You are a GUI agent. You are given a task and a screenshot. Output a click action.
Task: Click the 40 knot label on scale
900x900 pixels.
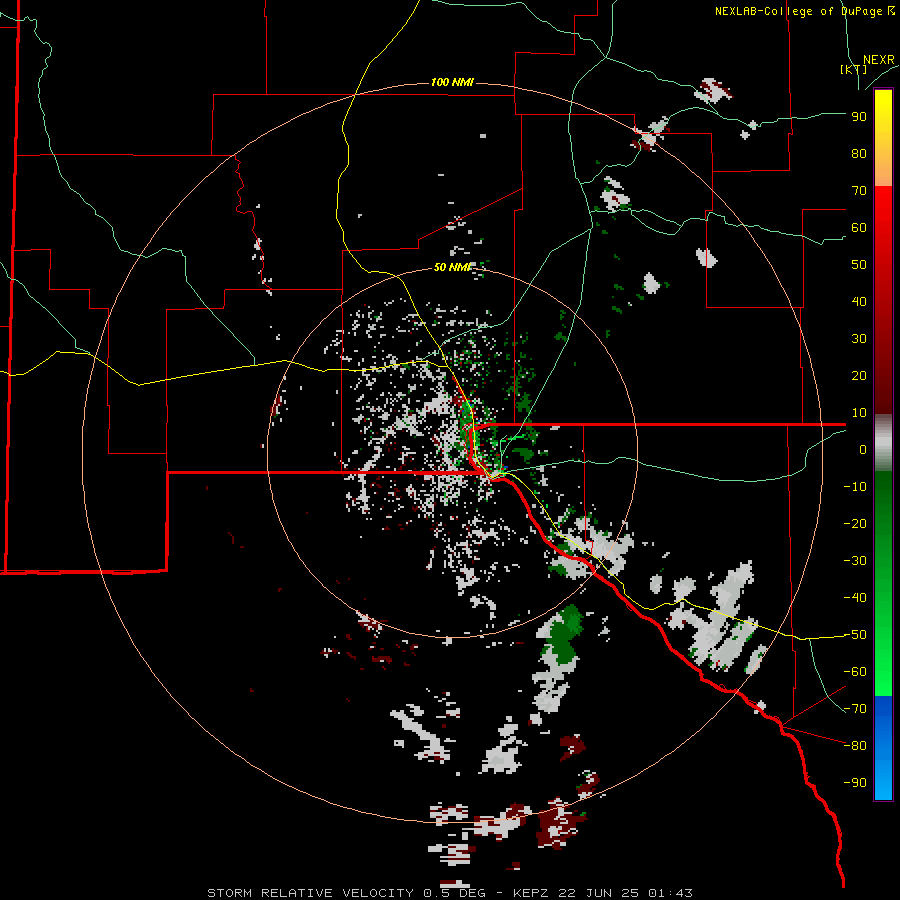click(x=859, y=302)
